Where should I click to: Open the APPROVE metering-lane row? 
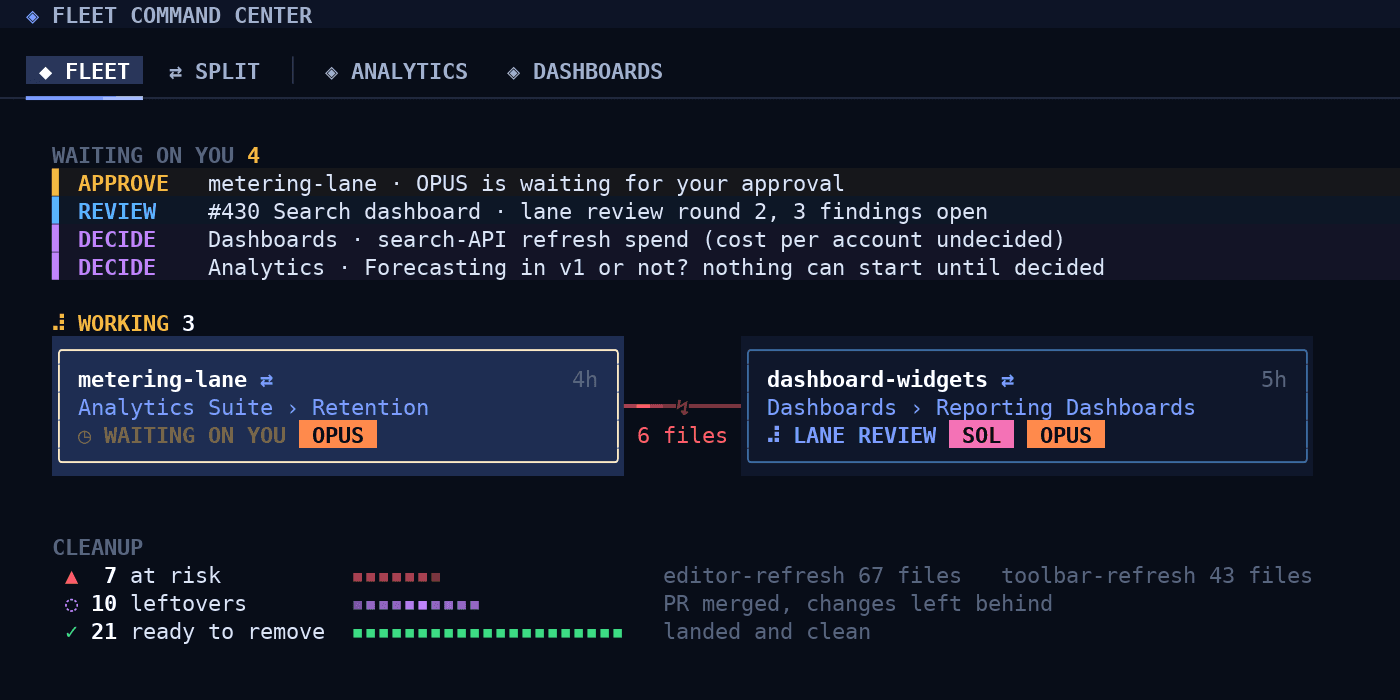click(x=726, y=183)
